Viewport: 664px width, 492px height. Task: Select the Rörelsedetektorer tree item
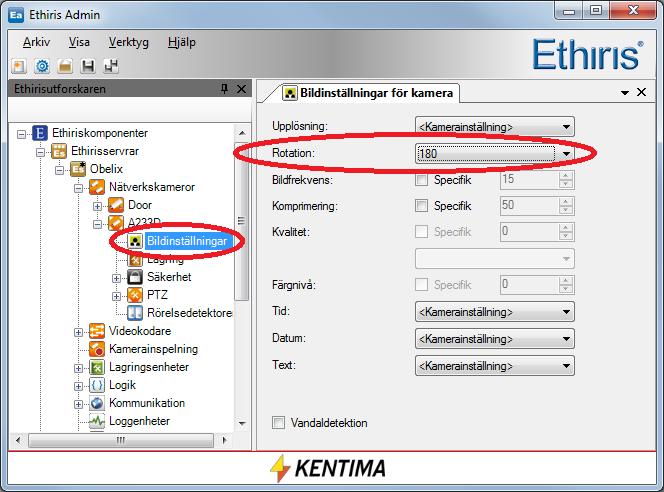189,313
